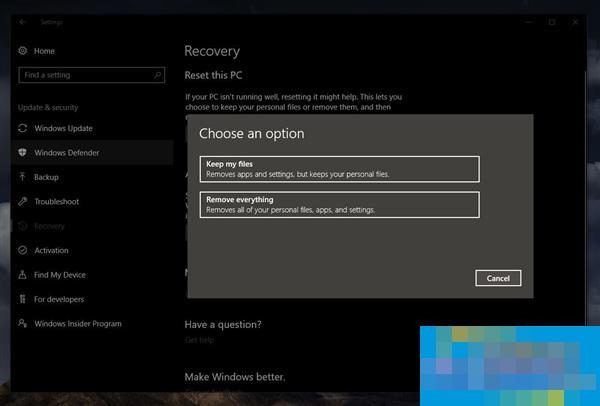Viewport: 600px width, 406px height.
Task: Click the search magnifier icon
Action: point(157,75)
